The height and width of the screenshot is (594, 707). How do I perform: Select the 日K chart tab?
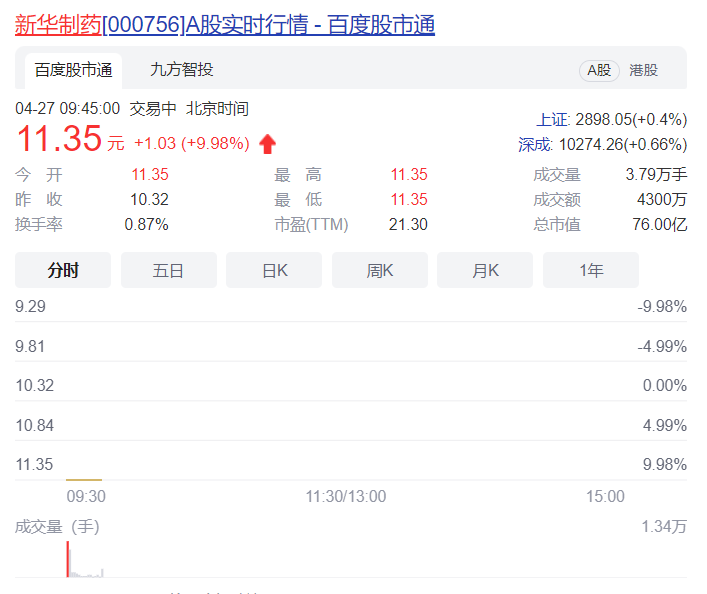click(274, 270)
